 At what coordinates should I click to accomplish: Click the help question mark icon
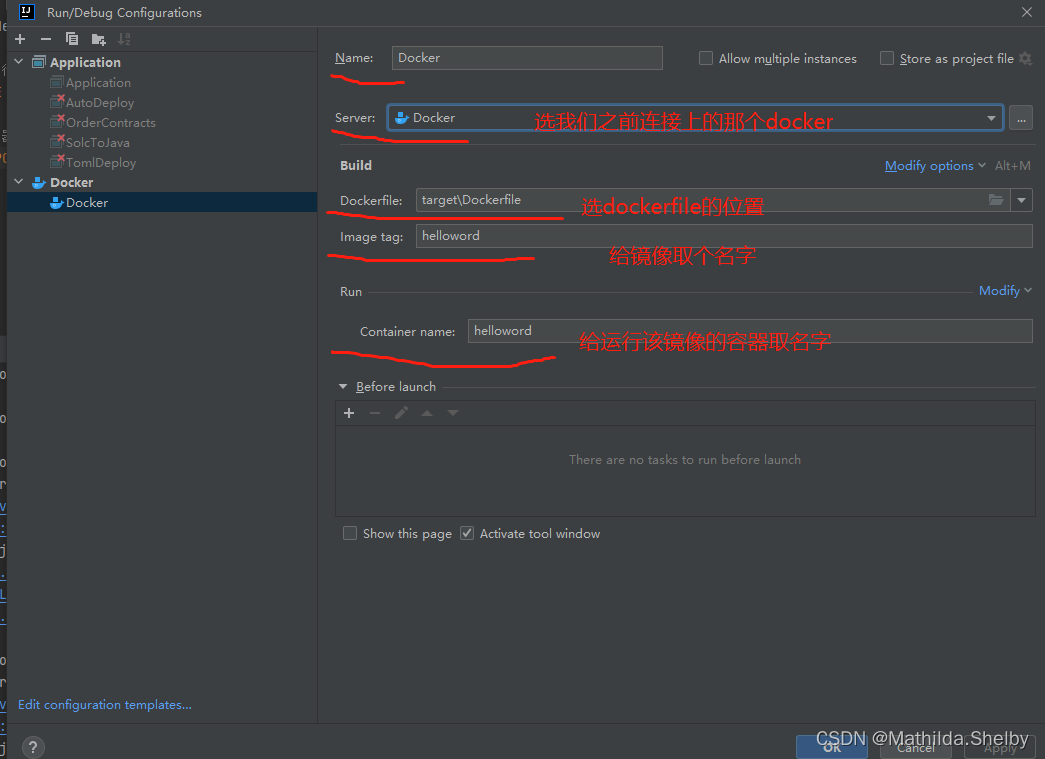click(33, 747)
